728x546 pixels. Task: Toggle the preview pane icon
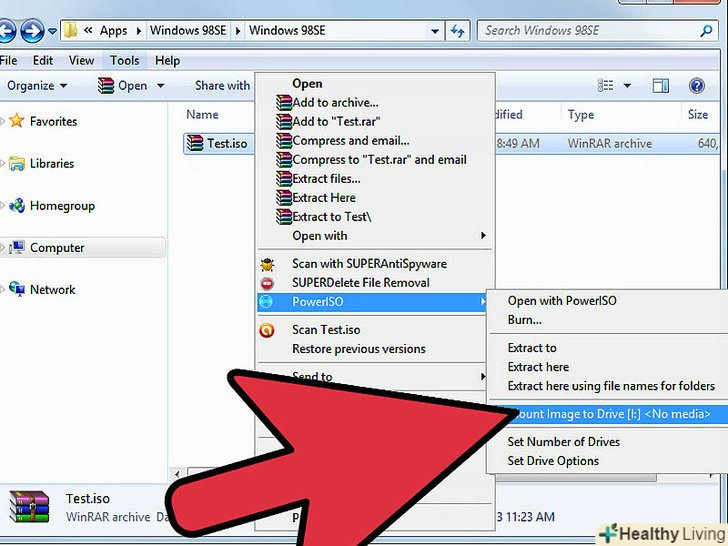pos(660,86)
